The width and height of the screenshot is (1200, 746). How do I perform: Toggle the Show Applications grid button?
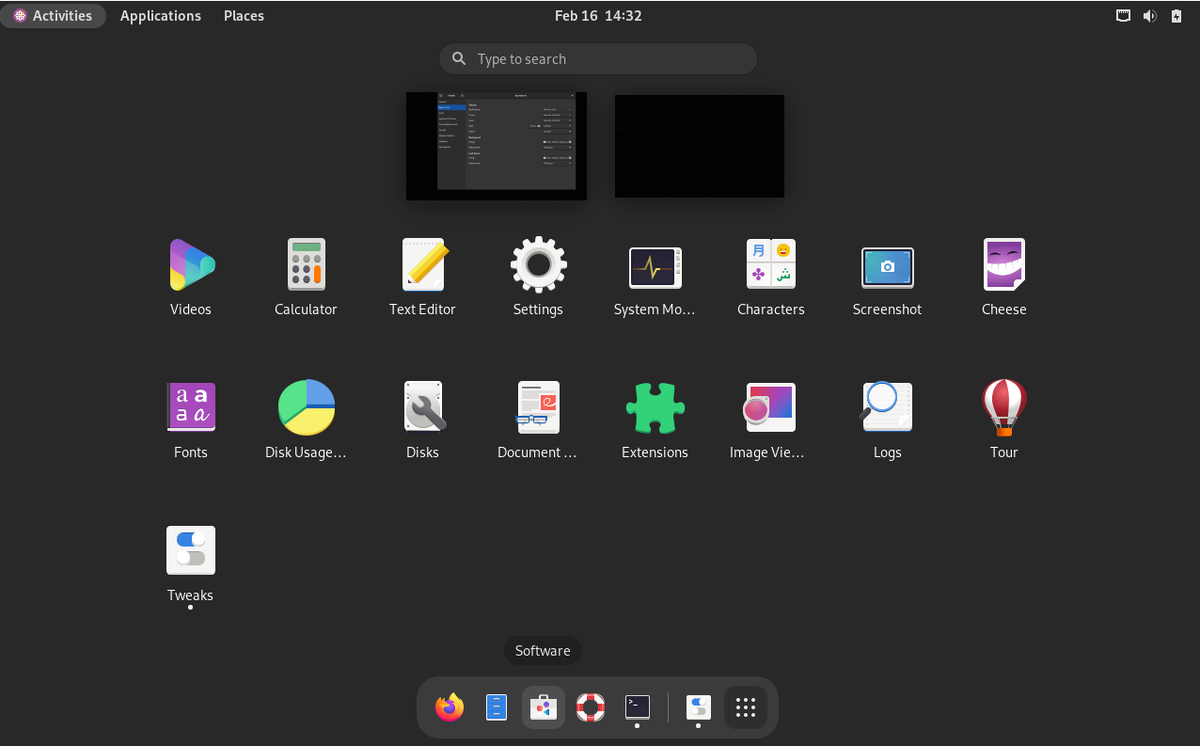745,708
